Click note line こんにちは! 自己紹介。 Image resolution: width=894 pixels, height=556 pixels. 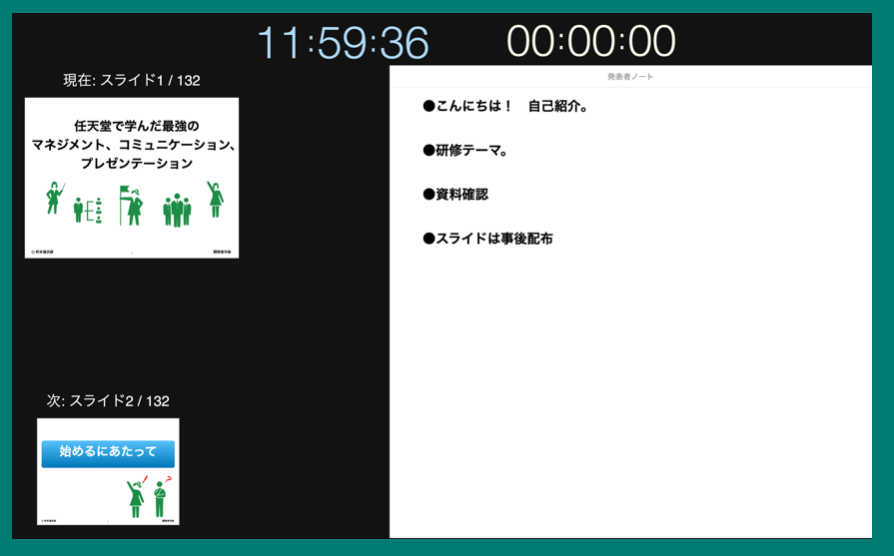click(x=506, y=106)
